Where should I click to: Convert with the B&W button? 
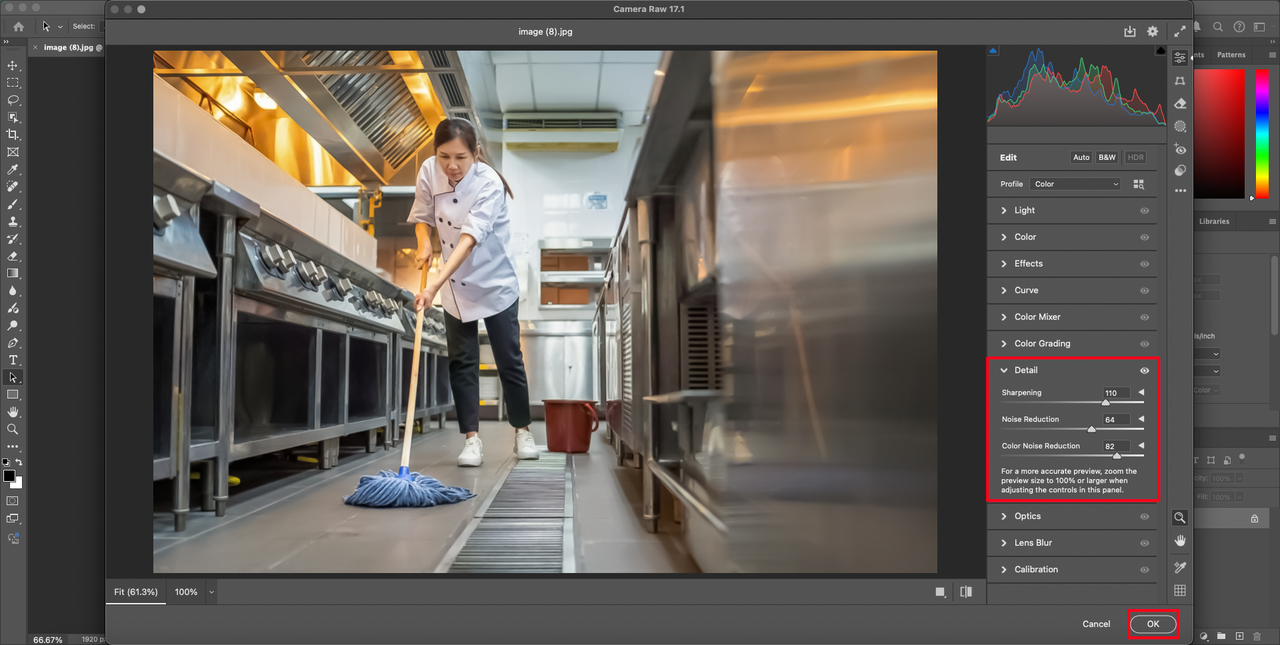click(x=1107, y=157)
